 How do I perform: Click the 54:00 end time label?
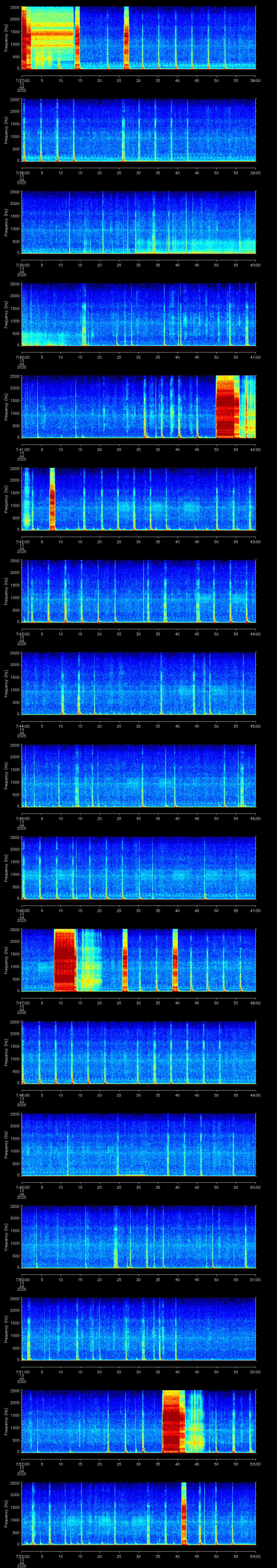point(255,1556)
